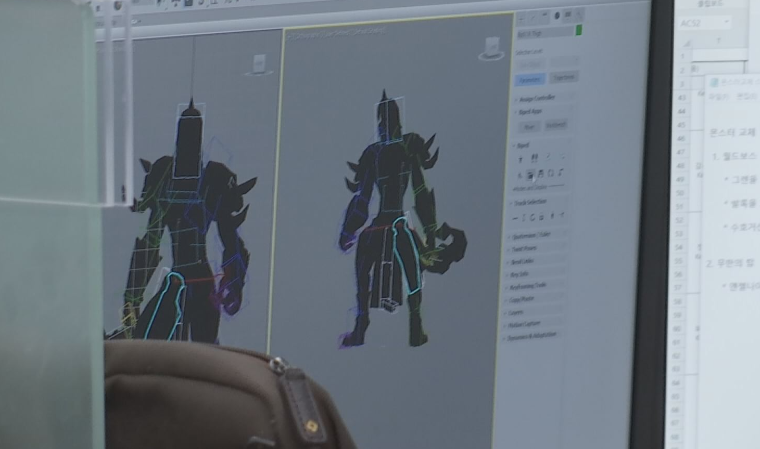
Task: Open the Biped Mixer app
Action: pyautogui.click(x=529, y=127)
